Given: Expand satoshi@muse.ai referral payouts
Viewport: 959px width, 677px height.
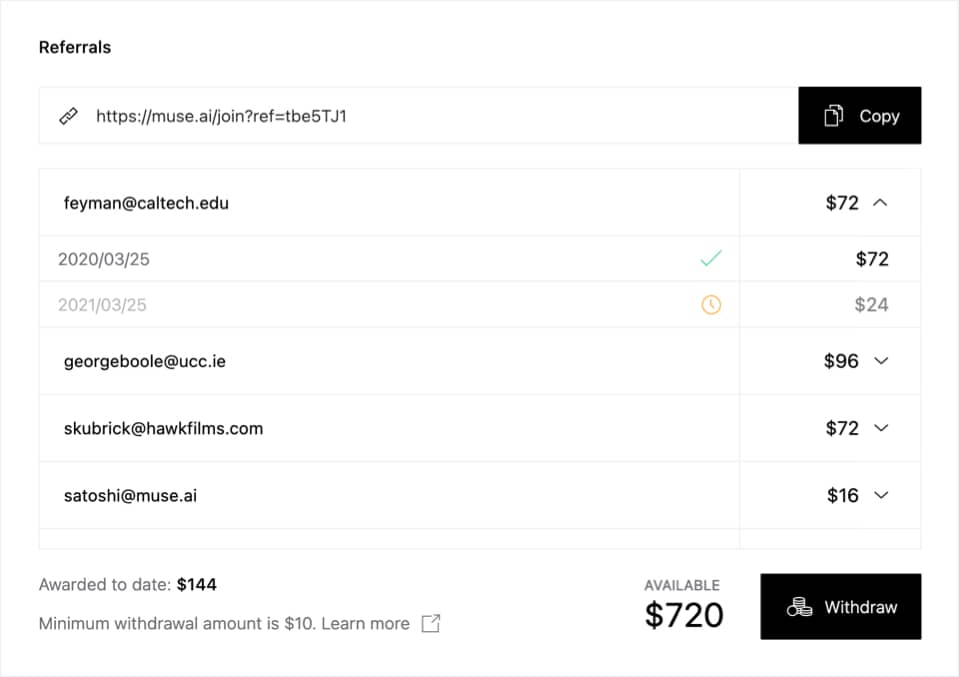Looking at the screenshot, I should click(x=881, y=495).
